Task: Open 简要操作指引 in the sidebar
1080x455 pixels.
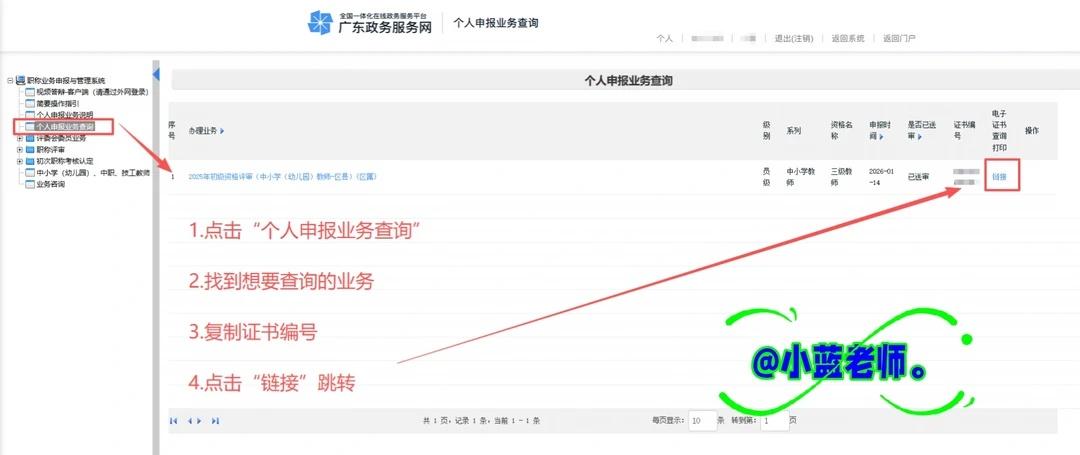Action: pos(58,103)
